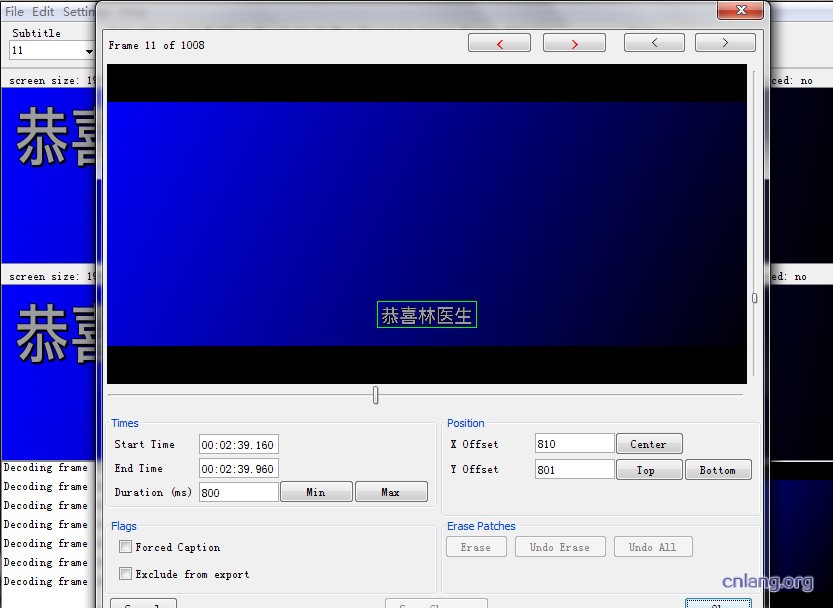Open the Subtitle number dropdown
This screenshot has height=608, width=833.
click(x=88, y=51)
